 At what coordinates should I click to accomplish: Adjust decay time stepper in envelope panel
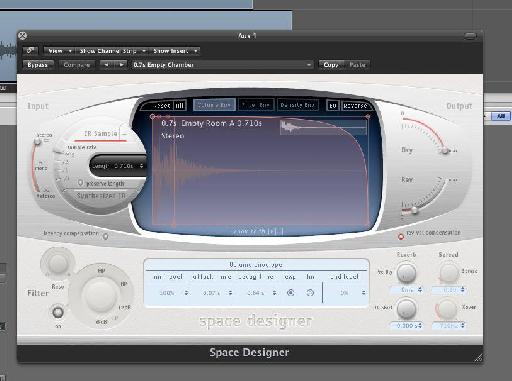[274, 293]
